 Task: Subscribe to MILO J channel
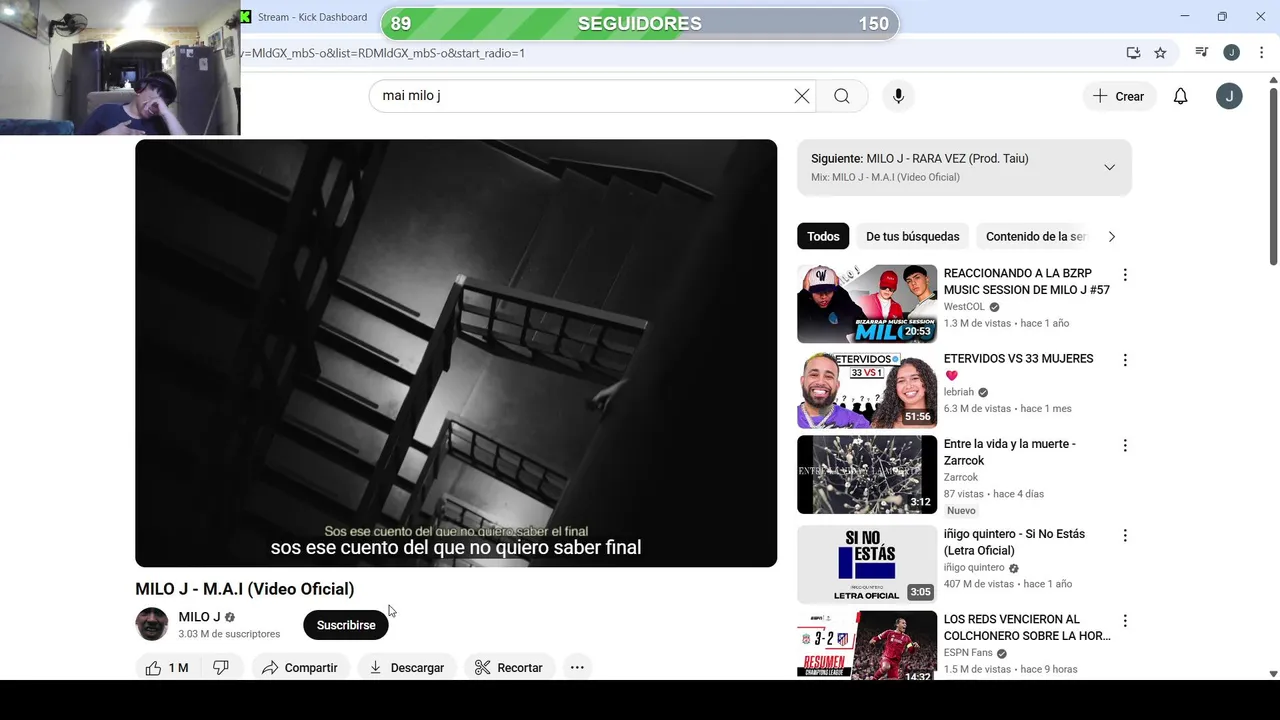(346, 625)
